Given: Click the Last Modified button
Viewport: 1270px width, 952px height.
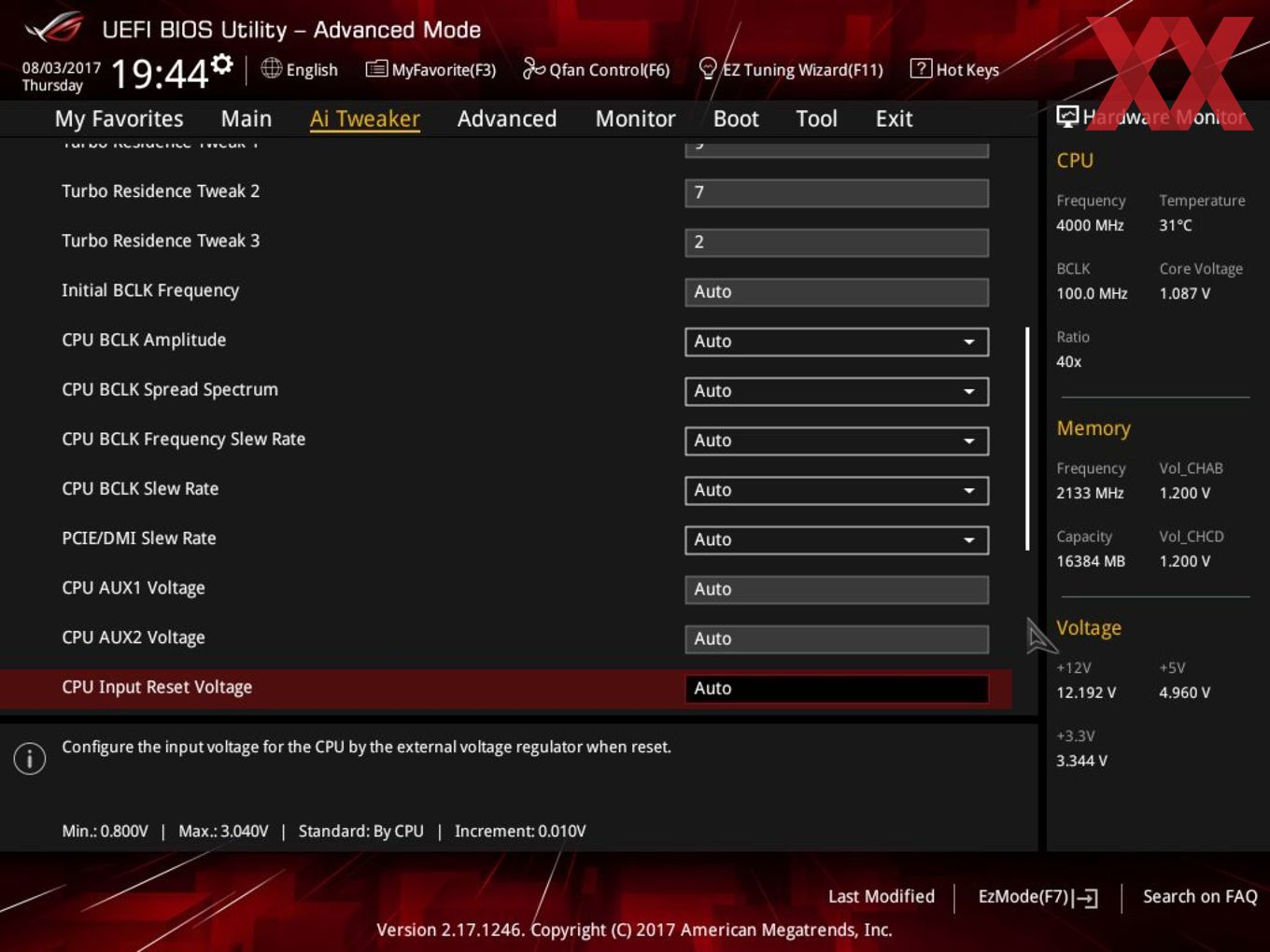Looking at the screenshot, I should (882, 896).
